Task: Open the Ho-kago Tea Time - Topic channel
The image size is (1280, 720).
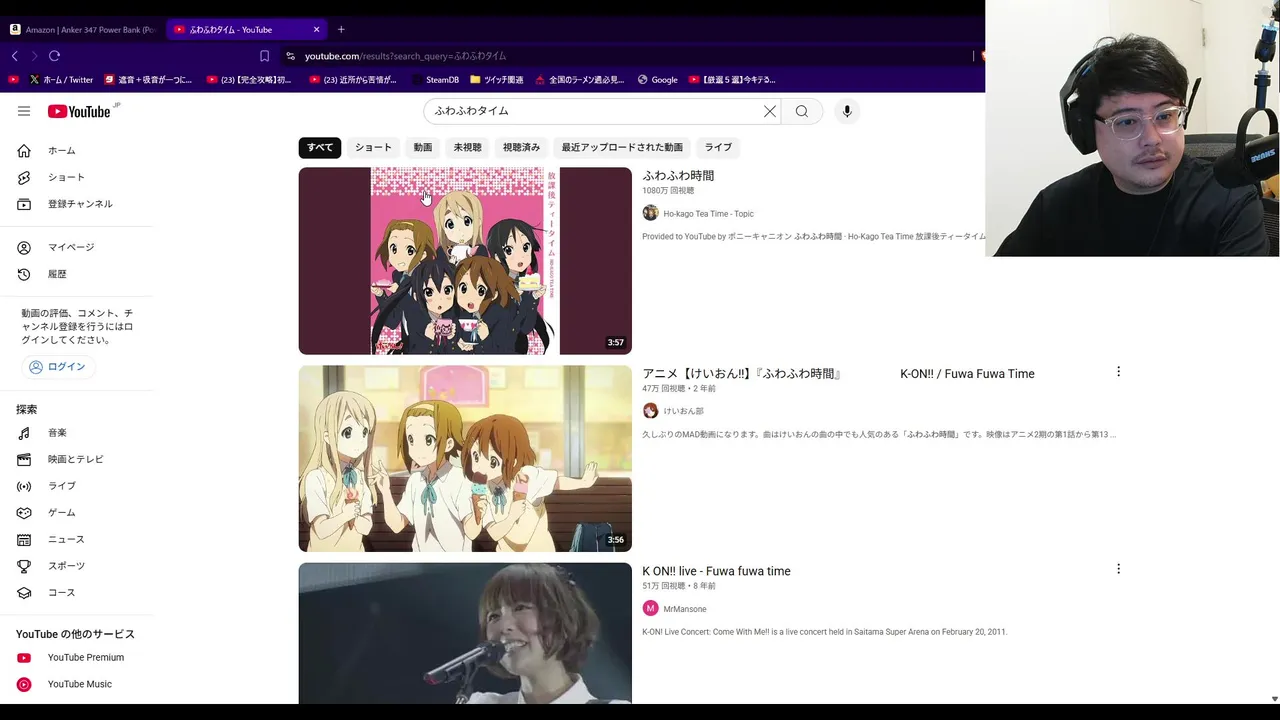Action: 708,214
